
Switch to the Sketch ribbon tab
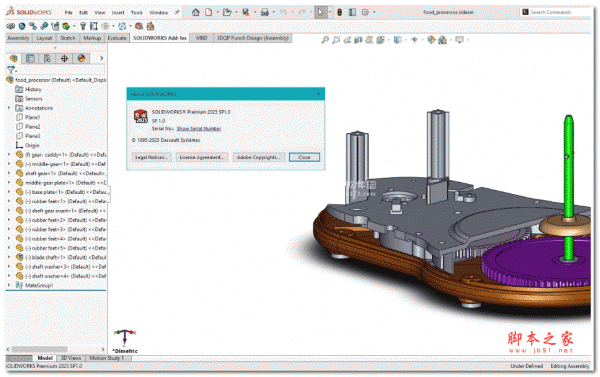(68, 38)
